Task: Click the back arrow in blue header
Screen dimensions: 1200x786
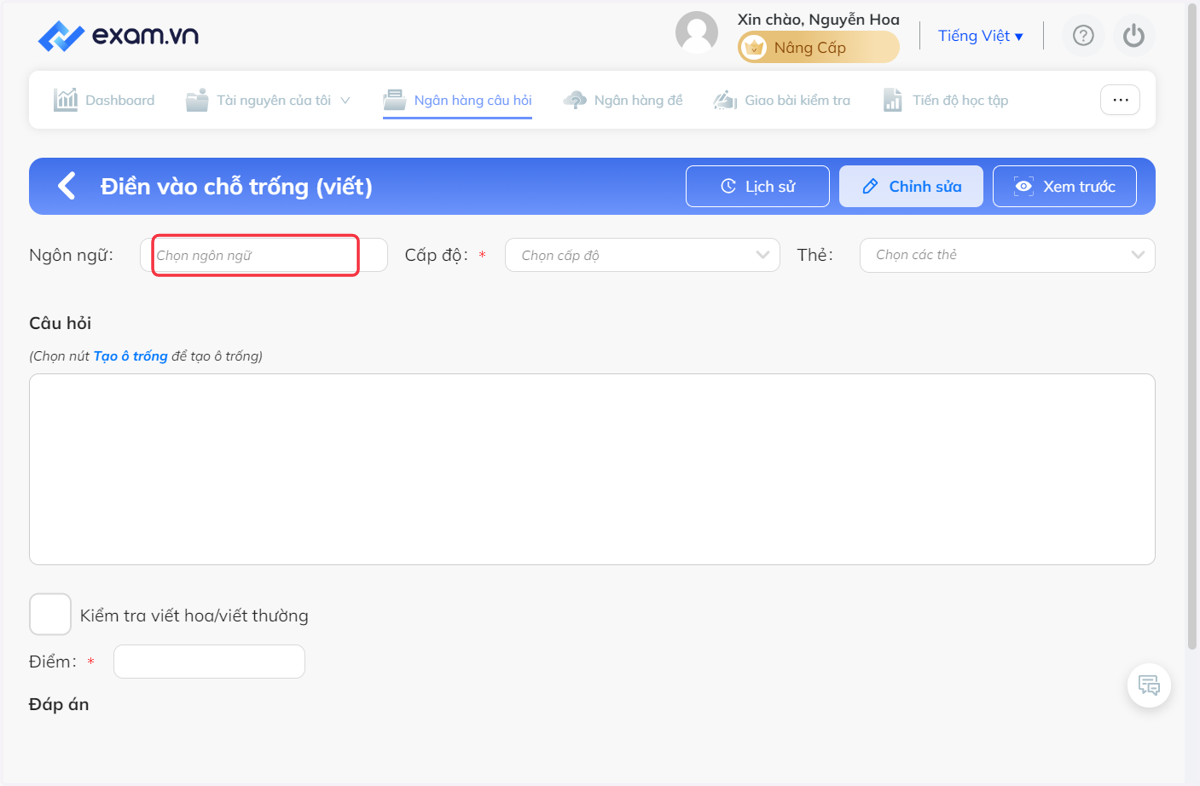Action: coord(66,186)
